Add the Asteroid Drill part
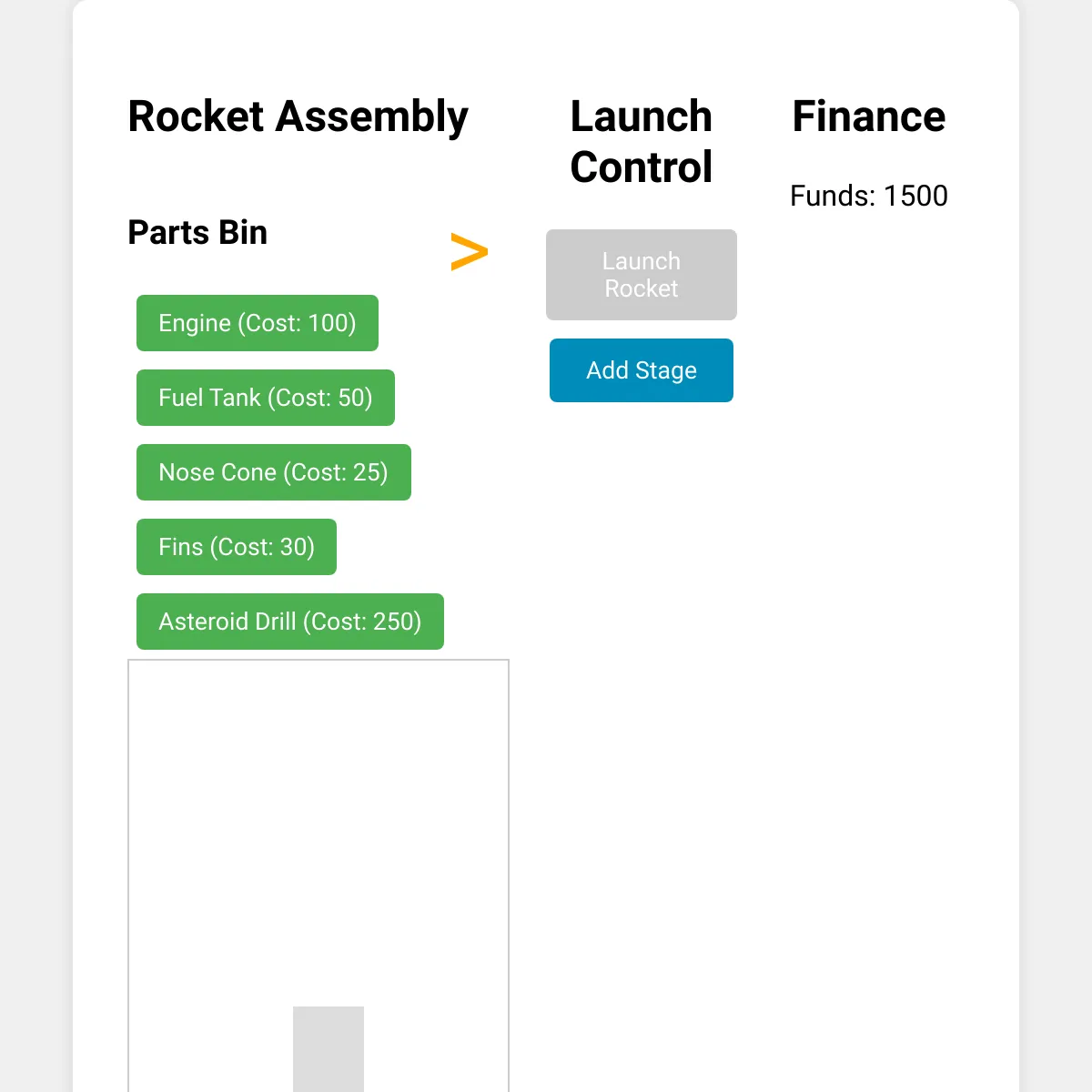Image resolution: width=1092 pixels, height=1092 pixels. click(290, 622)
